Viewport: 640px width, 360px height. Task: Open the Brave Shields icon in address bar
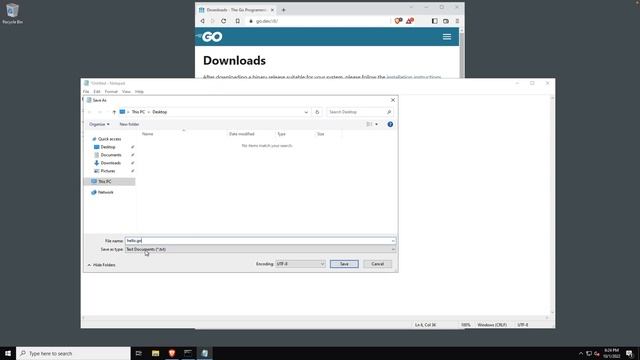[x=398, y=21]
